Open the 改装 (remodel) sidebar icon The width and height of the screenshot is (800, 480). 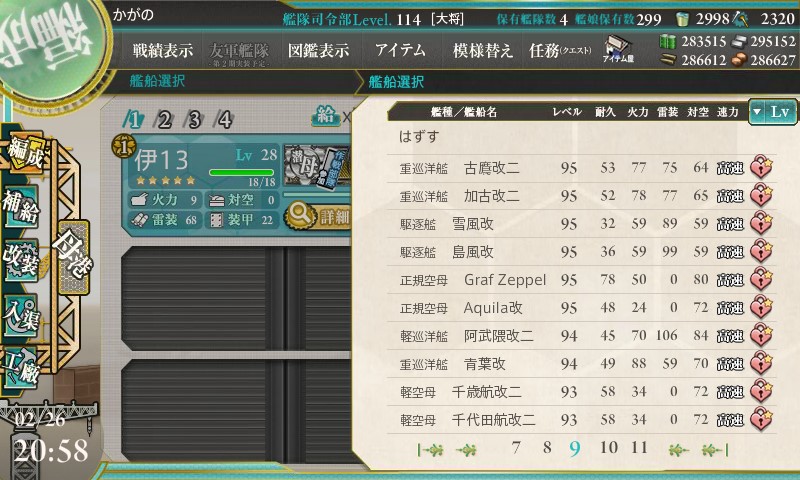[x=21, y=260]
